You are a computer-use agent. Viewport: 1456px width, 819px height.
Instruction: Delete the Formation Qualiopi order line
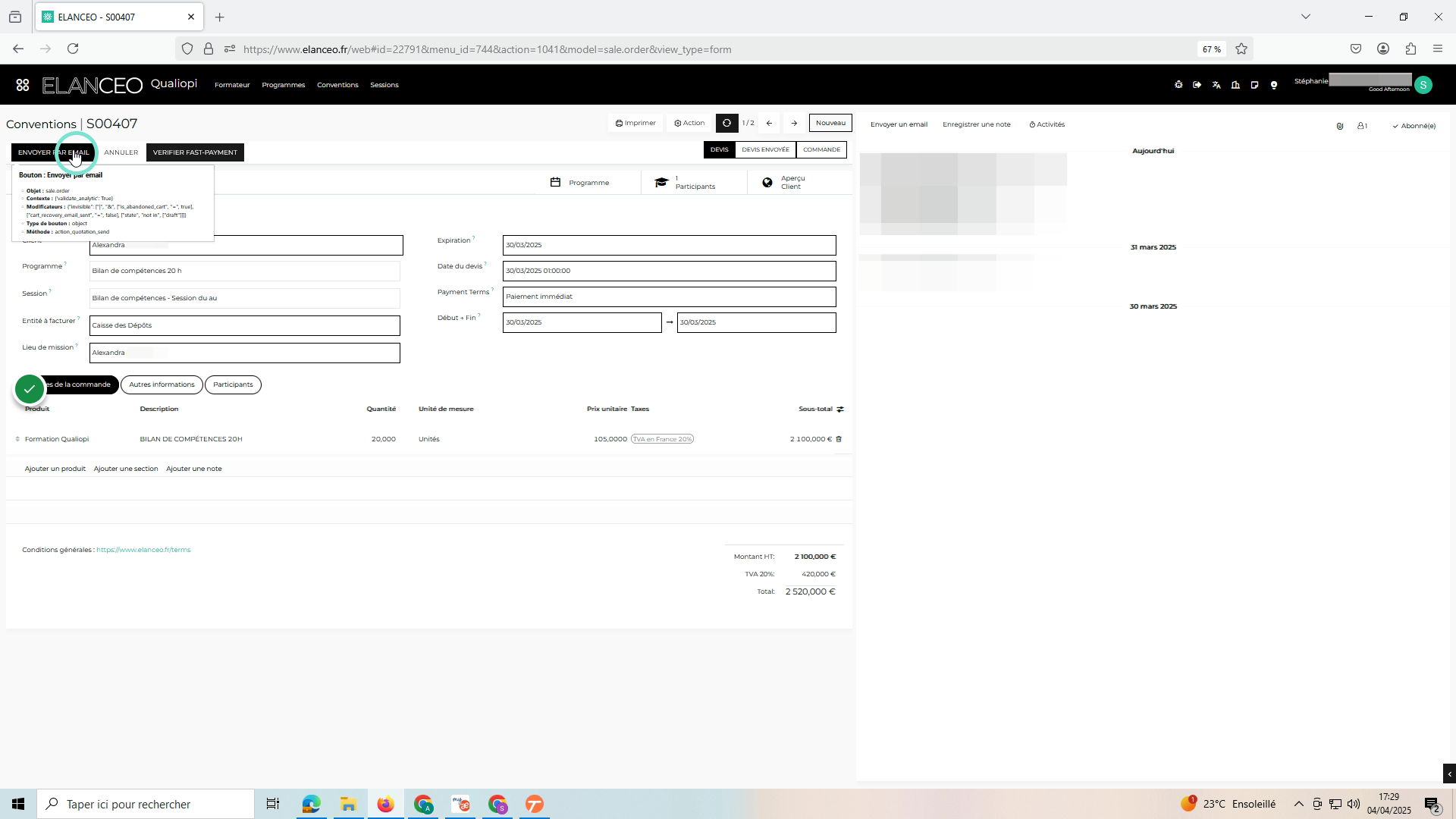click(x=839, y=439)
